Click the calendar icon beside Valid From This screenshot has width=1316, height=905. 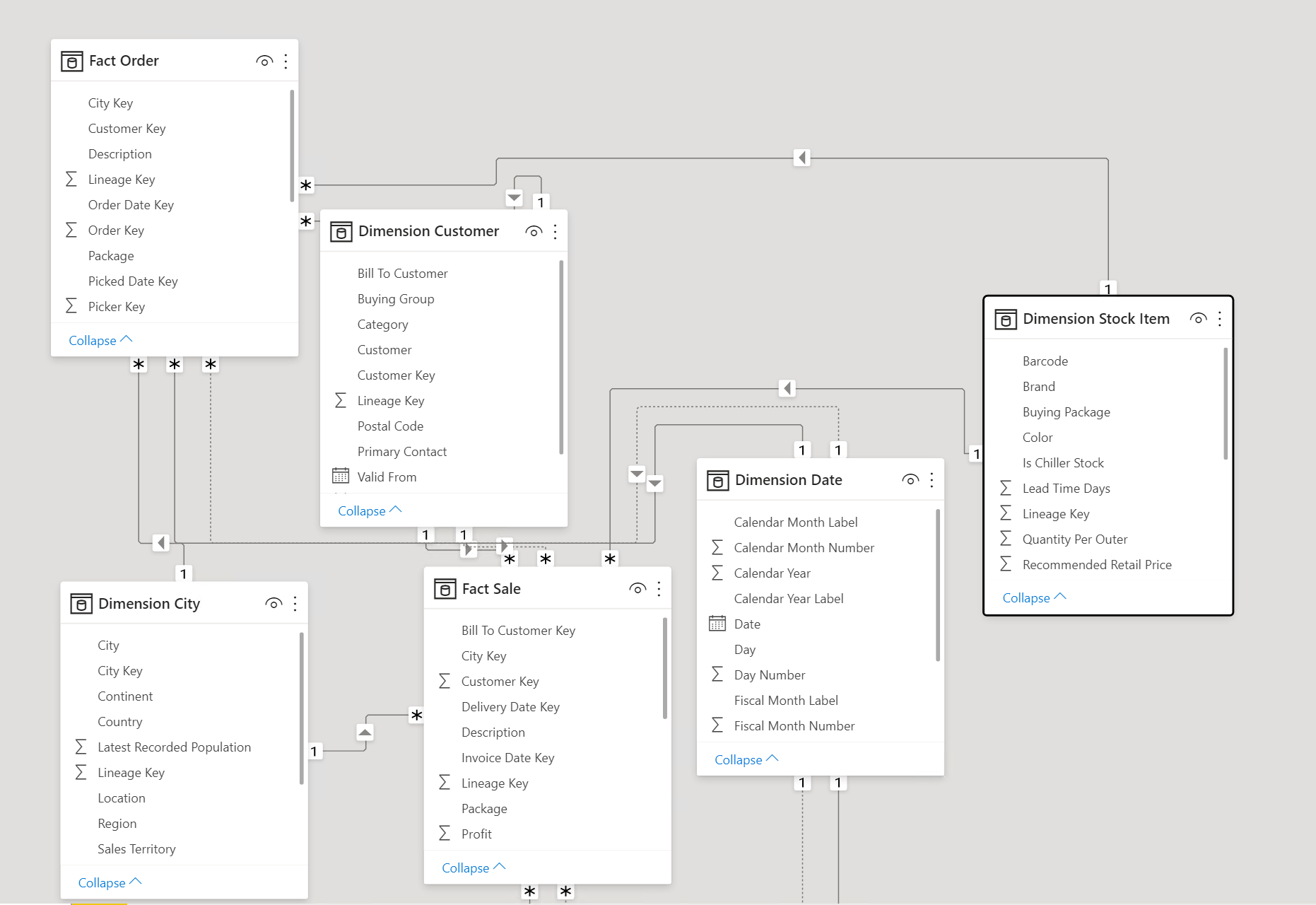coord(341,476)
